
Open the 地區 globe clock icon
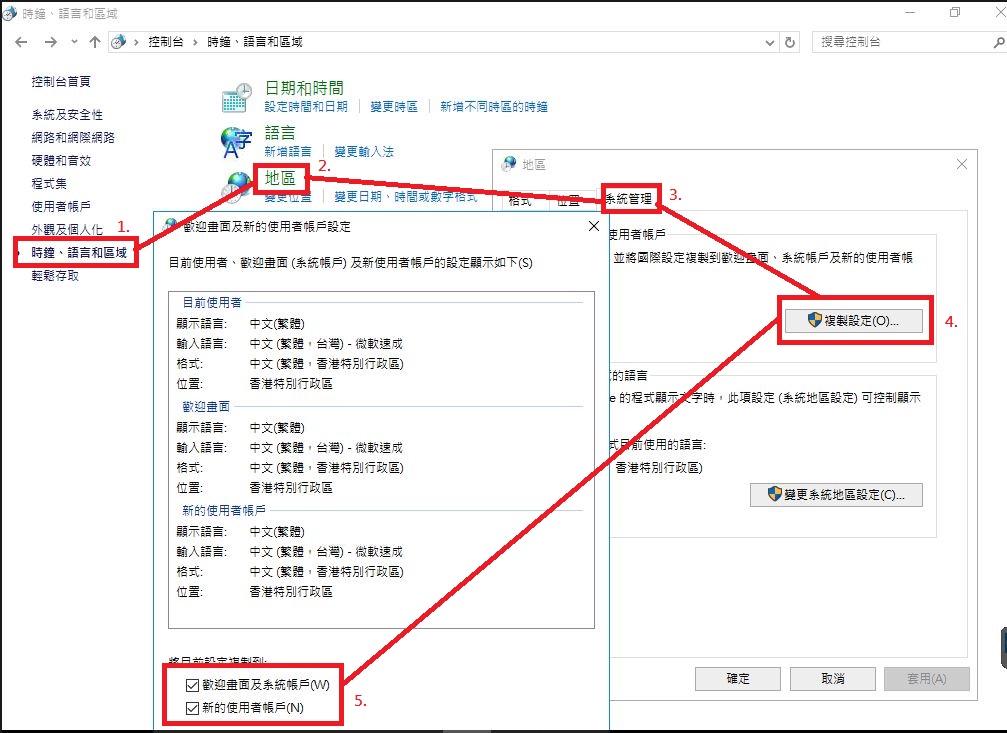point(235,186)
